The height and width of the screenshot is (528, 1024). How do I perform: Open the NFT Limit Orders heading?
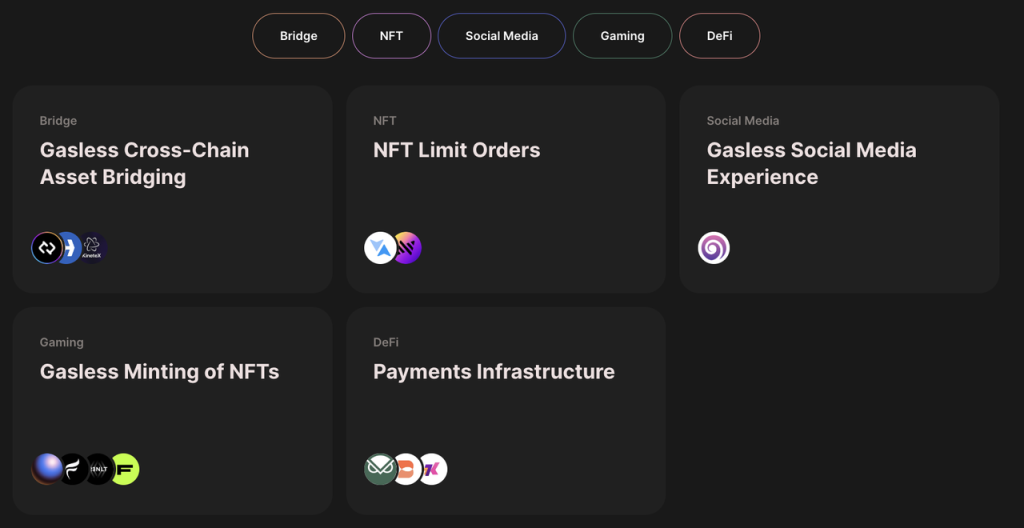[x=456, y=150]
